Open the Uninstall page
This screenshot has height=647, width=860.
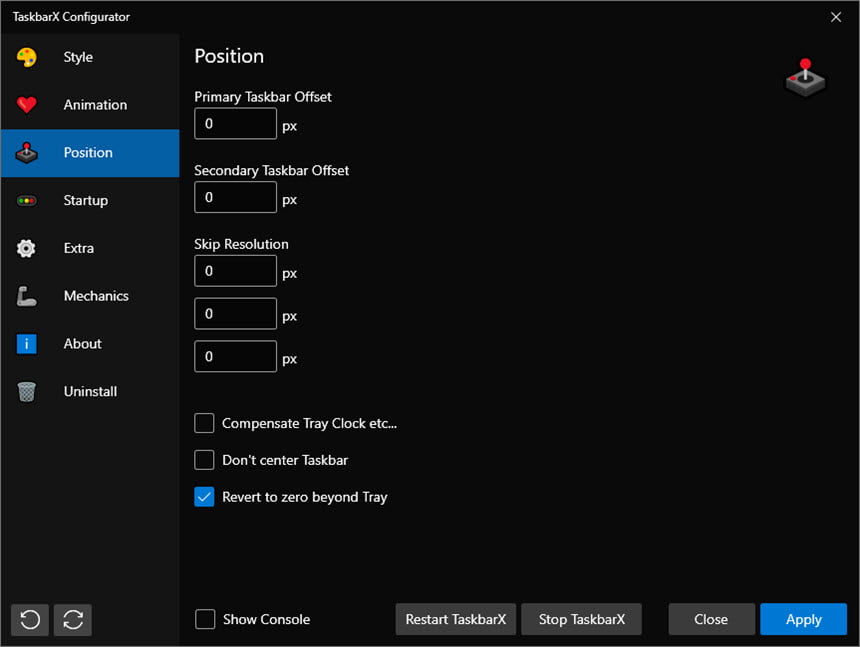[90, 391]
